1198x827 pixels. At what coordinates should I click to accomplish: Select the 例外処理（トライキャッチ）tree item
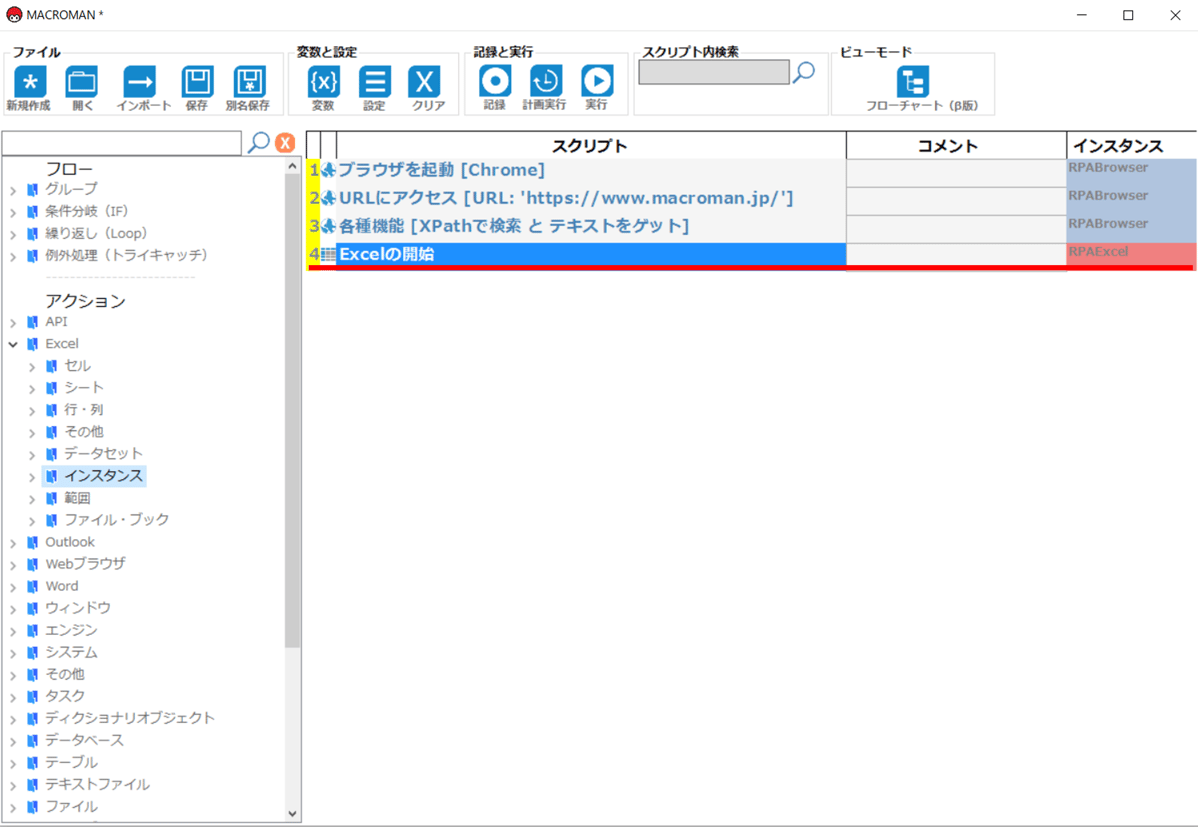tap(126, 255)
